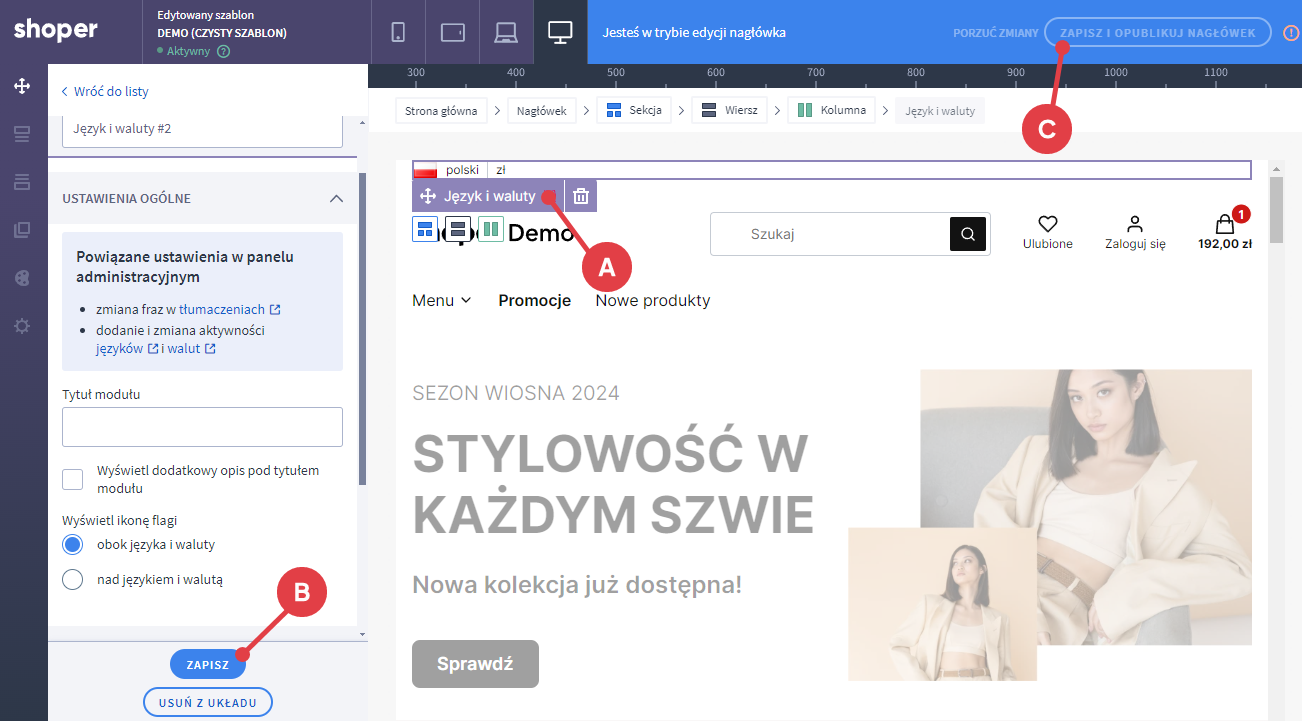Click the small model banner photo
1302x721 pixels.
(x=942, y=604)
